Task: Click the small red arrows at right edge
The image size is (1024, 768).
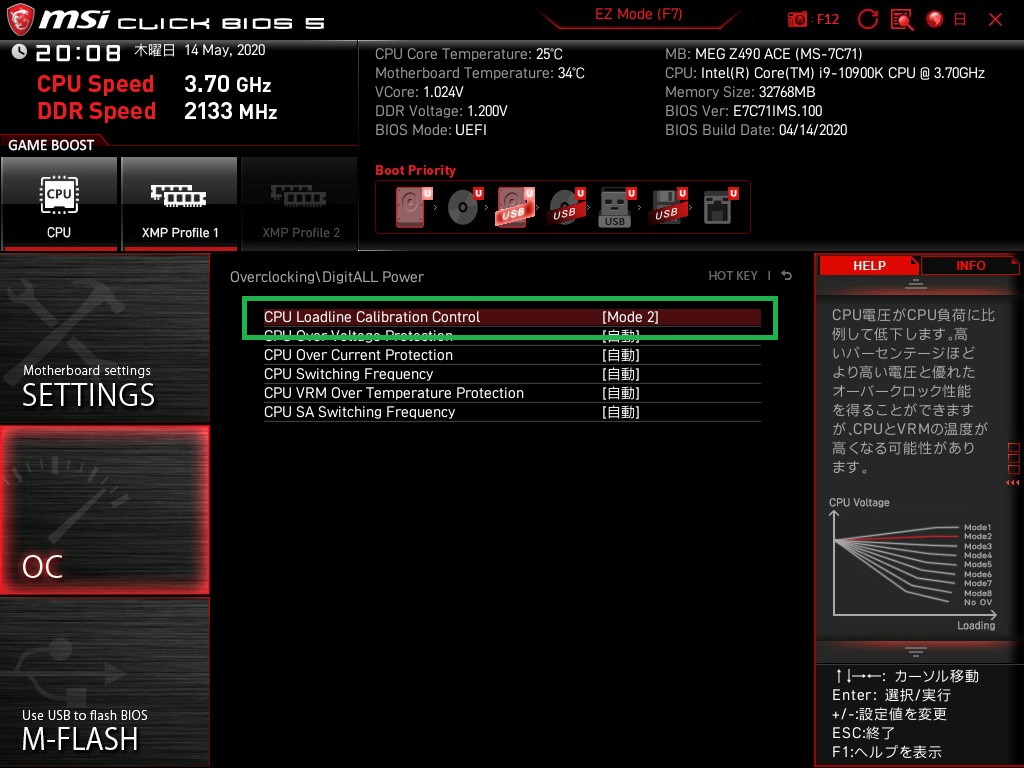Action: coord(1012,483)
